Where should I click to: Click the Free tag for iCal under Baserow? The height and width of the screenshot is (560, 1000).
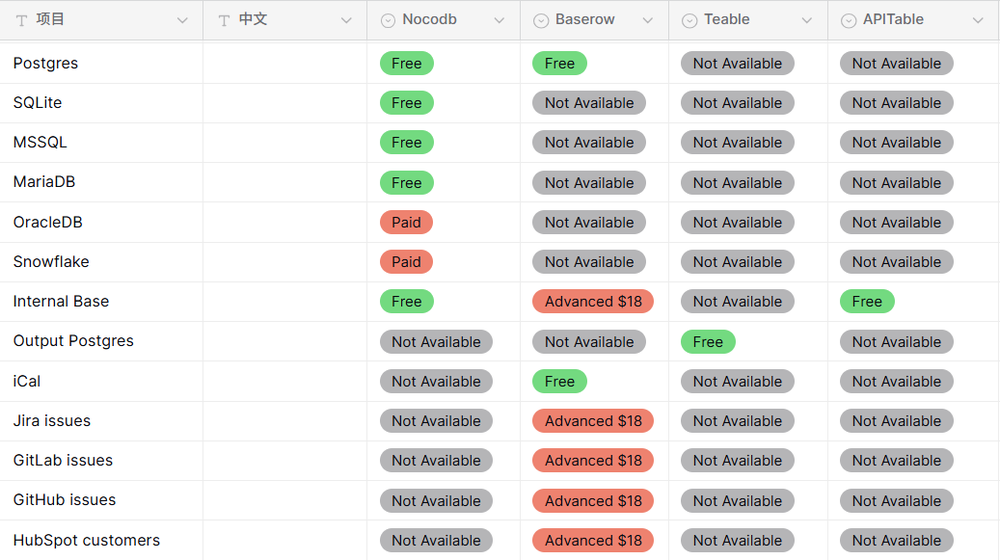click(x=559, y=381)
